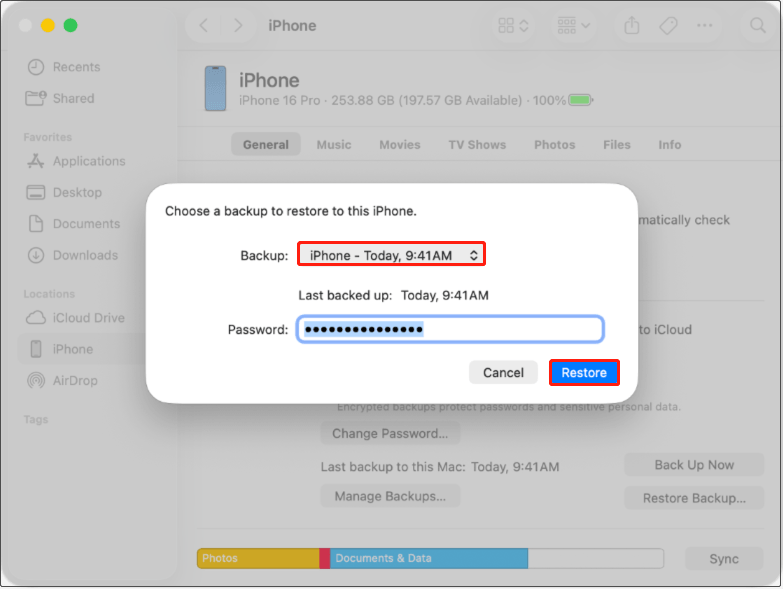Image resolution: width=783 pixels, height=589 pixels.
Task: Click the Shared folder icon
Action: (36, 98)
